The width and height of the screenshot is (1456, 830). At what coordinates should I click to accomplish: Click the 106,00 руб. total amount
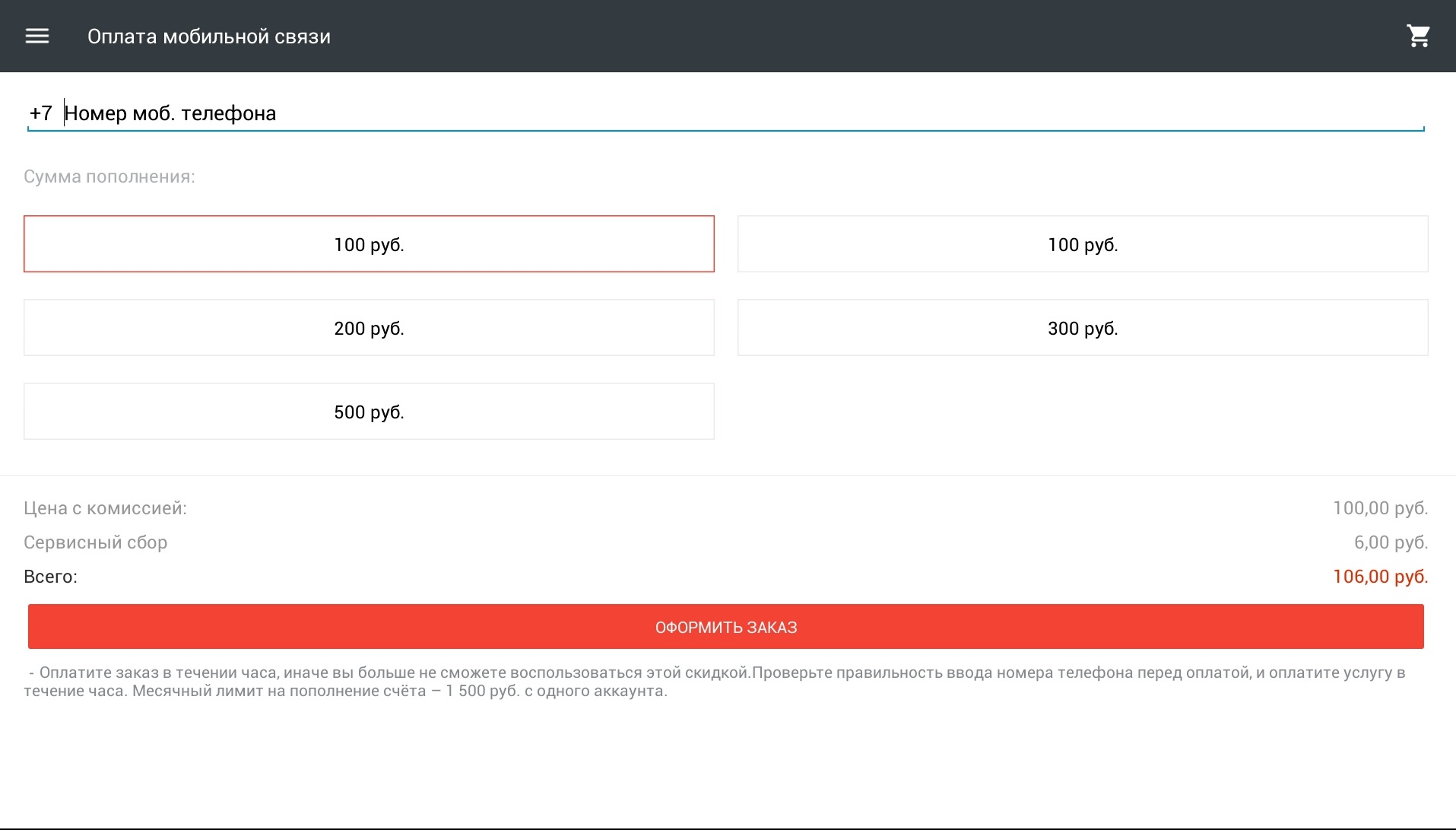click(1381, 577)
